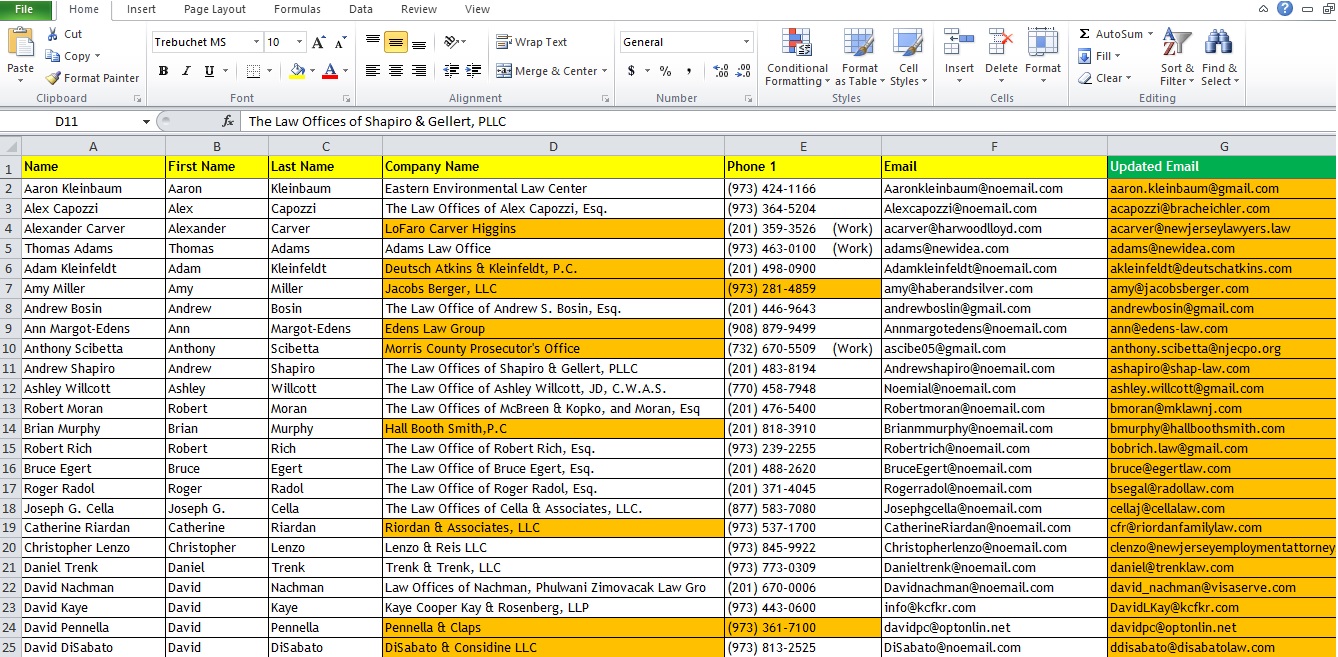Cut the selected cell content
The image size is (1338, 657).
[x=64, y=34]
